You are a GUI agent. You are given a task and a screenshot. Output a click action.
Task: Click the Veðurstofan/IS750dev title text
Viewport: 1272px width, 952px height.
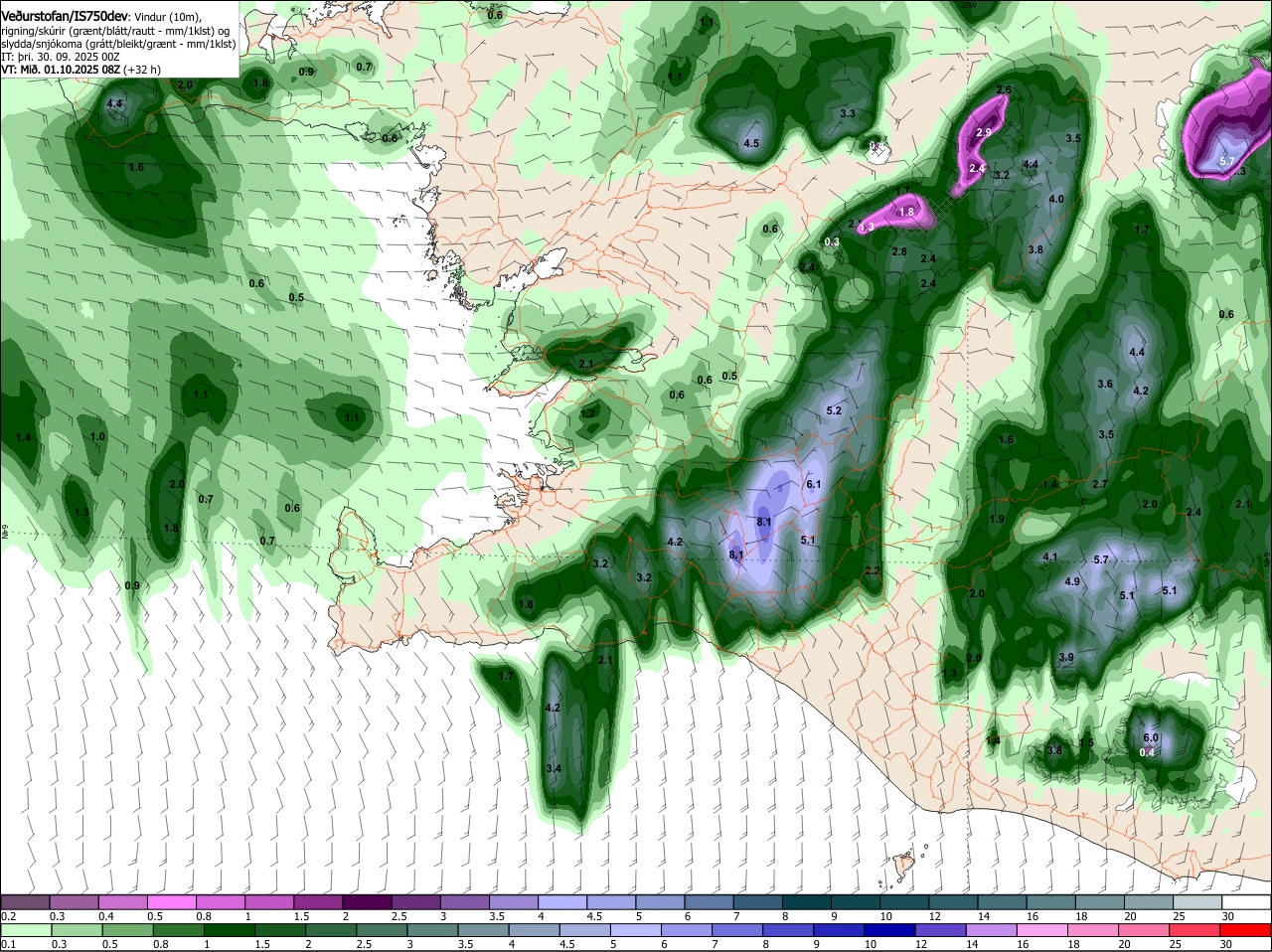pyautogui.click(x=64, y=16)
